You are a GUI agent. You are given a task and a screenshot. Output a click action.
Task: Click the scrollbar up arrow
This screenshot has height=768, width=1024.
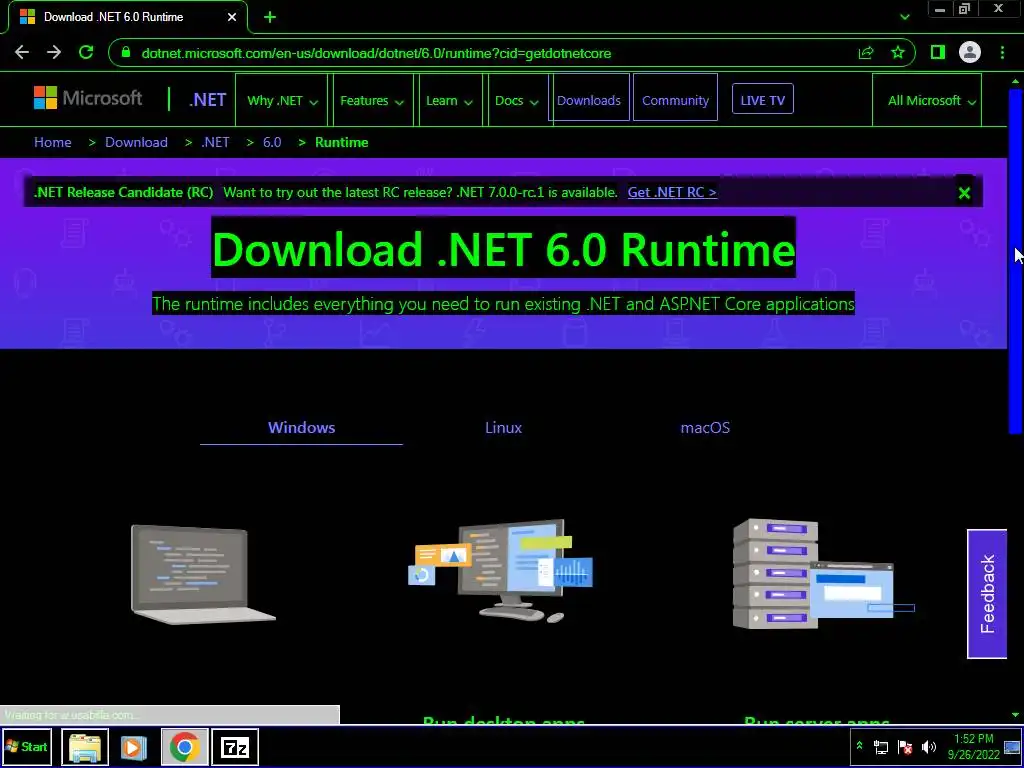1015,81
